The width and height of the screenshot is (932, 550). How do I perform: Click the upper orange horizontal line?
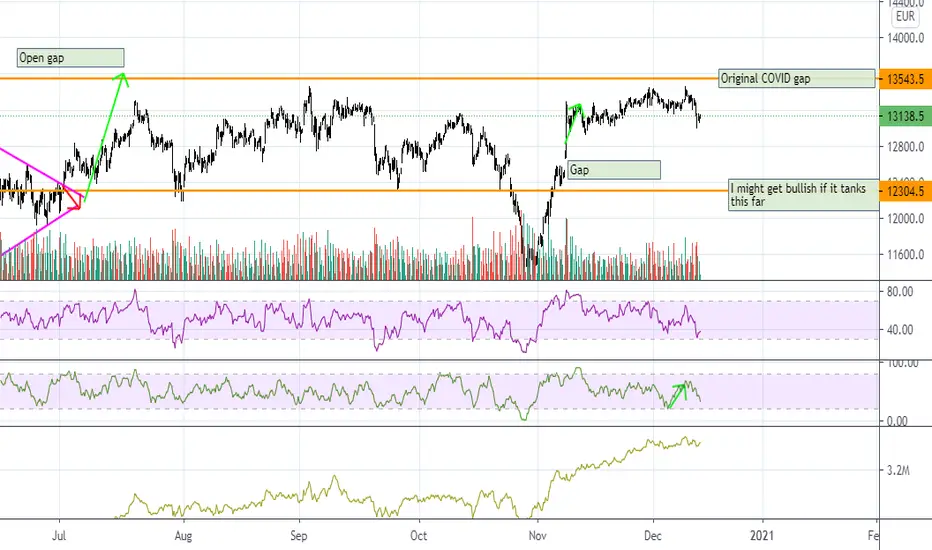357,78
